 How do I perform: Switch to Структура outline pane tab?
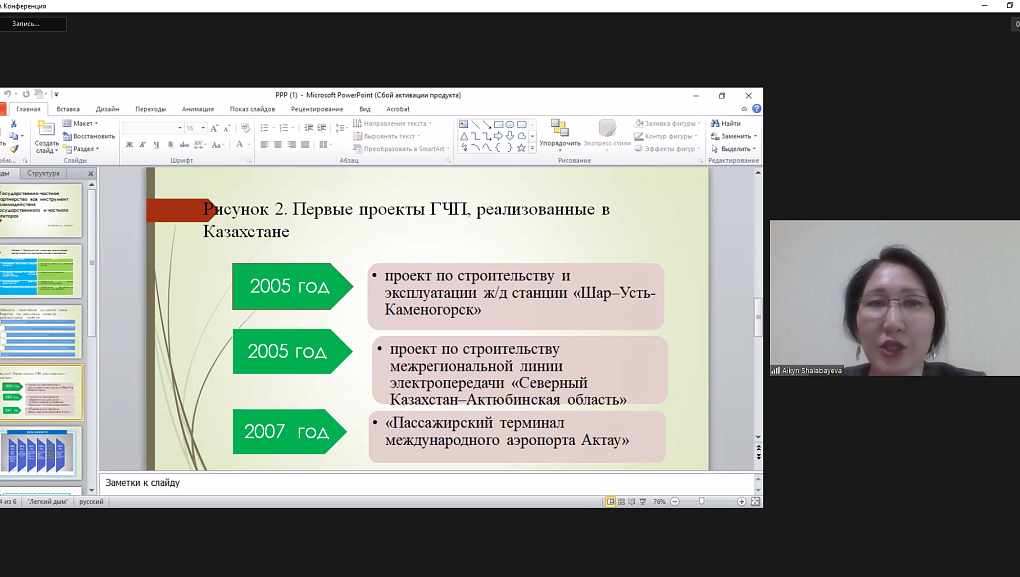tap(44, 173)
